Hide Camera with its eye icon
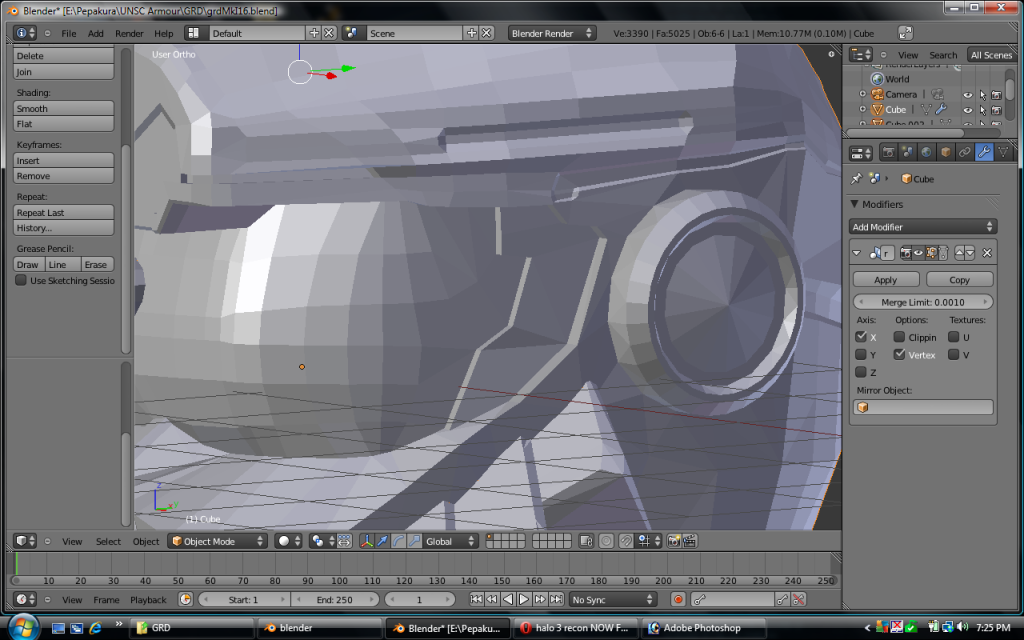1024x640 pixels. (x=968, y=95)
